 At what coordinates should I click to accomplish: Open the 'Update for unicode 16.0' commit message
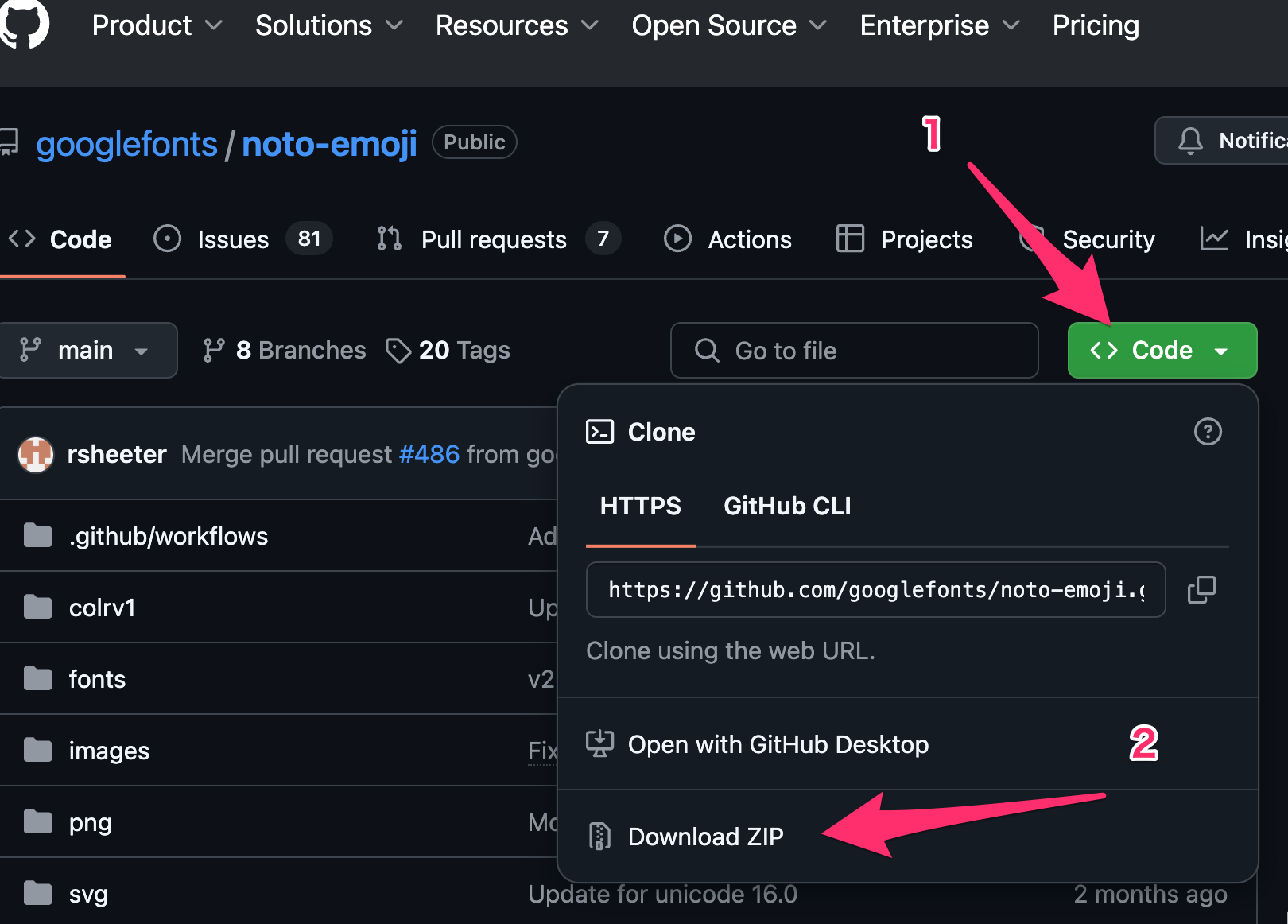coord(663,894)
